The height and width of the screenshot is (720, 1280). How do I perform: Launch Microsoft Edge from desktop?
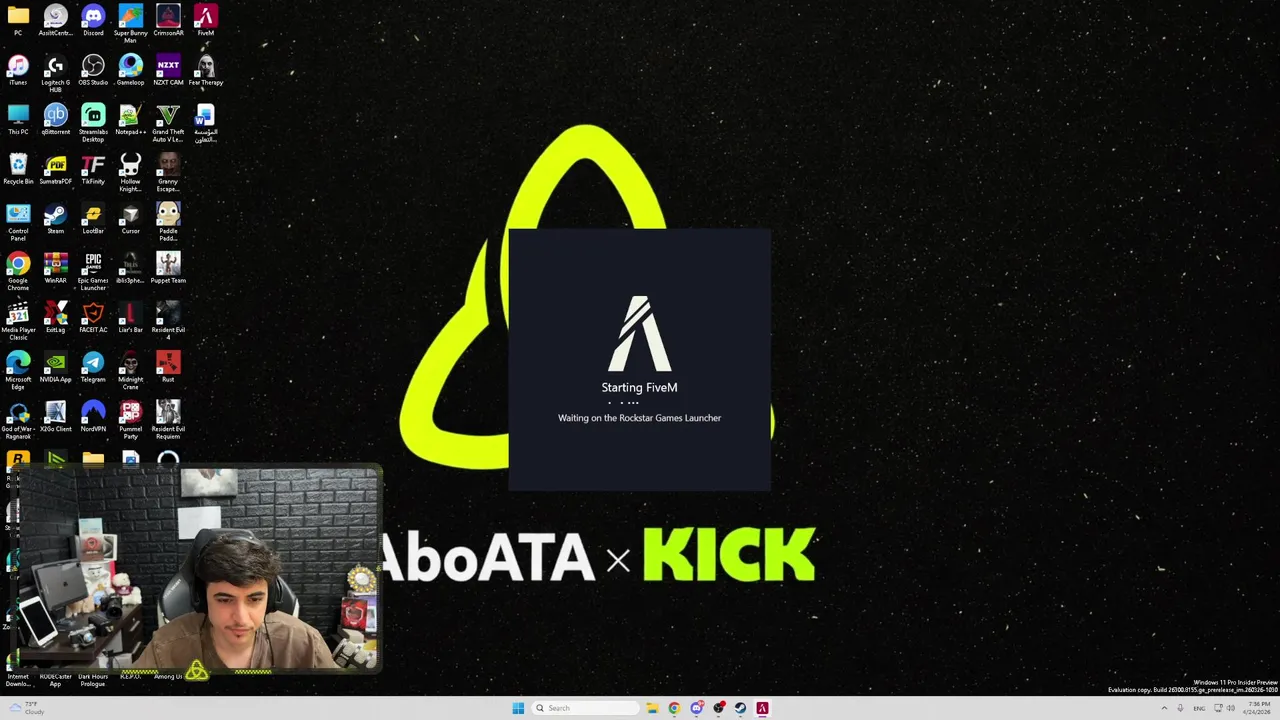coord(18,371)
